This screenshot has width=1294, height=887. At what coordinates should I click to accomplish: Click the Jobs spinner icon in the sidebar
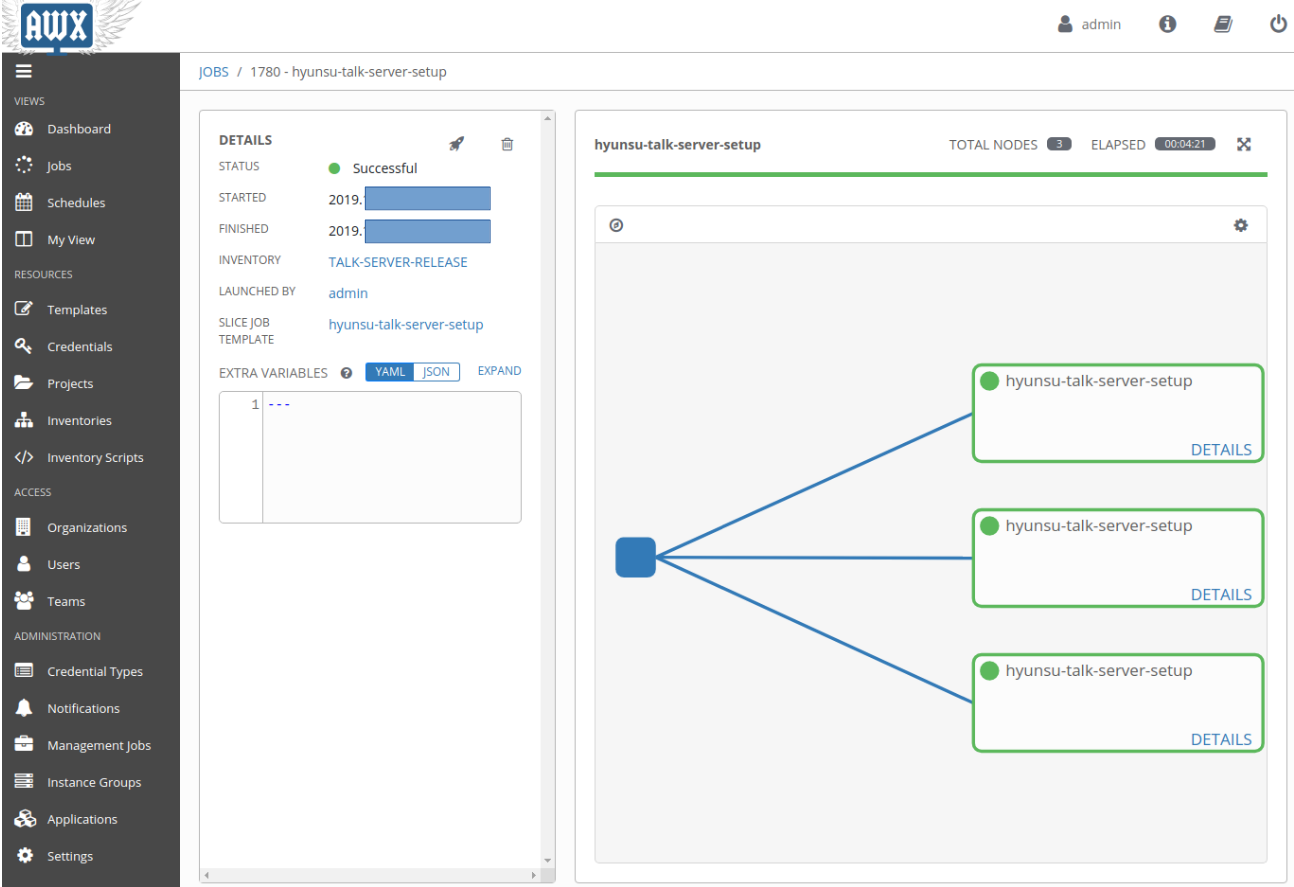25,166
